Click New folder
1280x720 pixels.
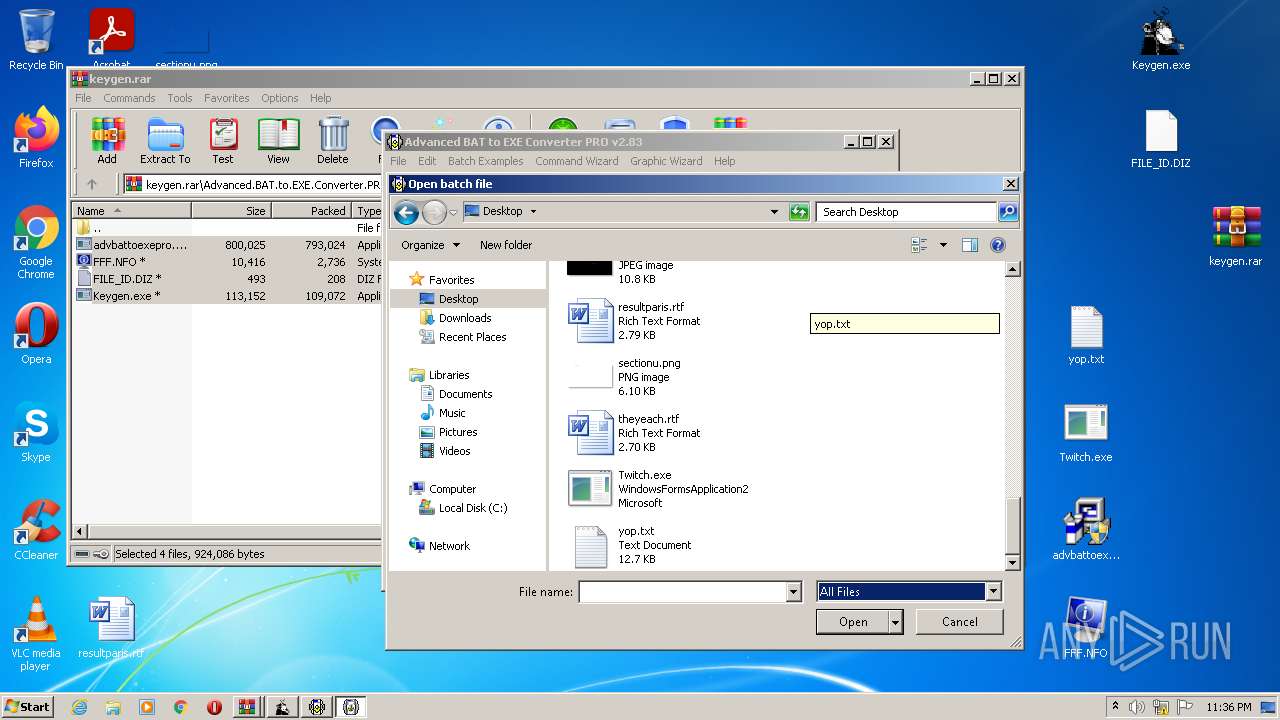click(x=506, y=245)
